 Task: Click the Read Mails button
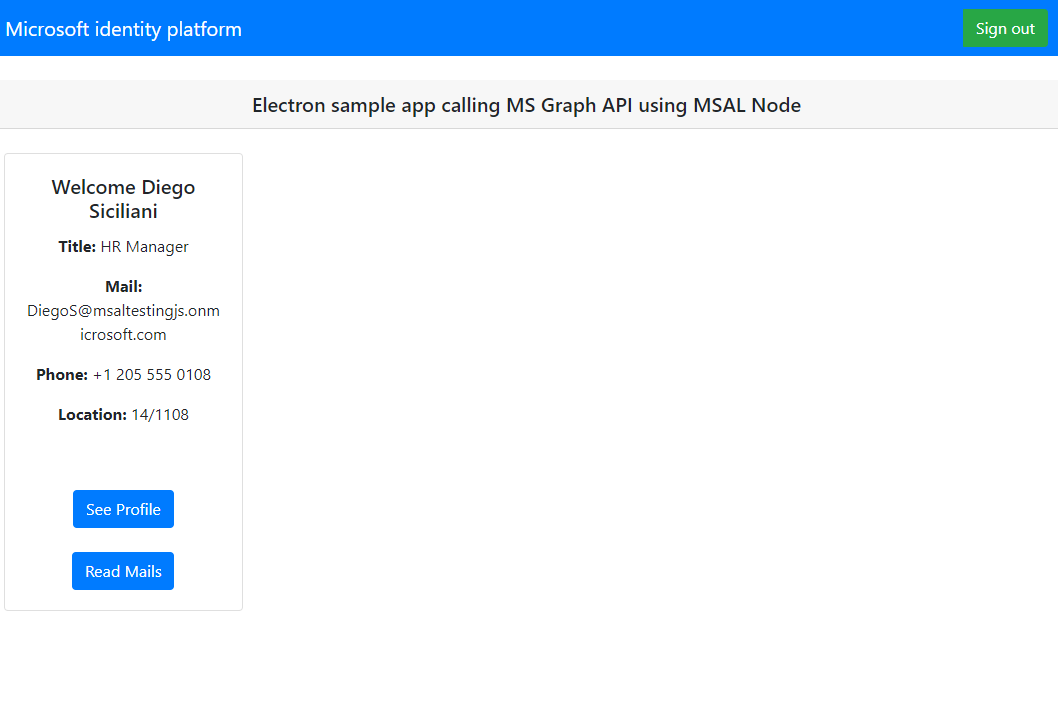click(122, 571)
